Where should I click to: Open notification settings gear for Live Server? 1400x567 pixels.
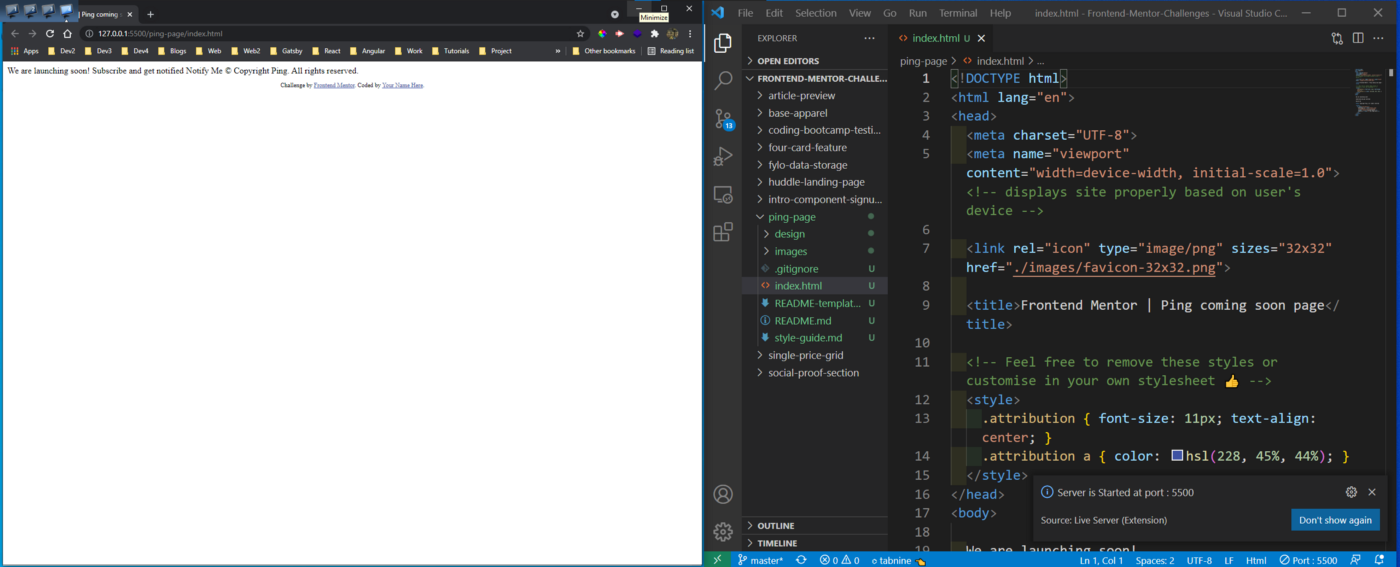pos(1351,492)
